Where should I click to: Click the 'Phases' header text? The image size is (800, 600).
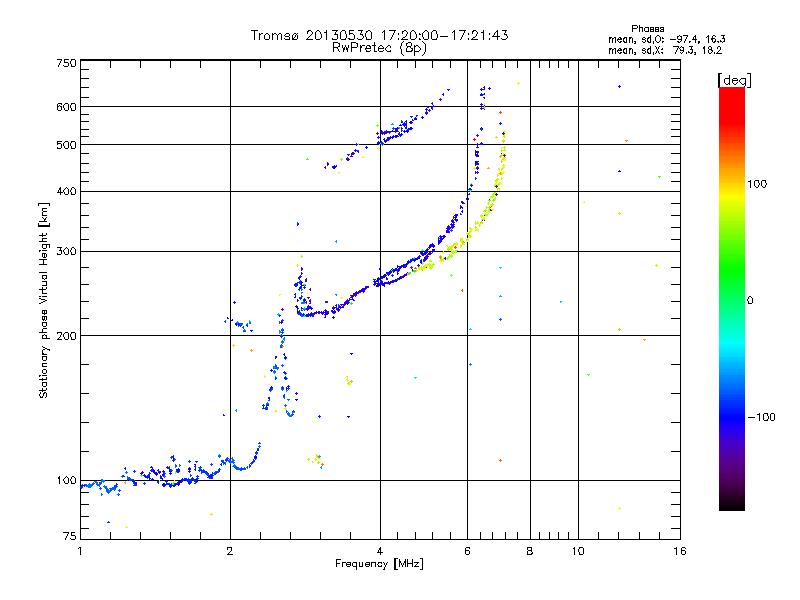(x=647, y=29)
